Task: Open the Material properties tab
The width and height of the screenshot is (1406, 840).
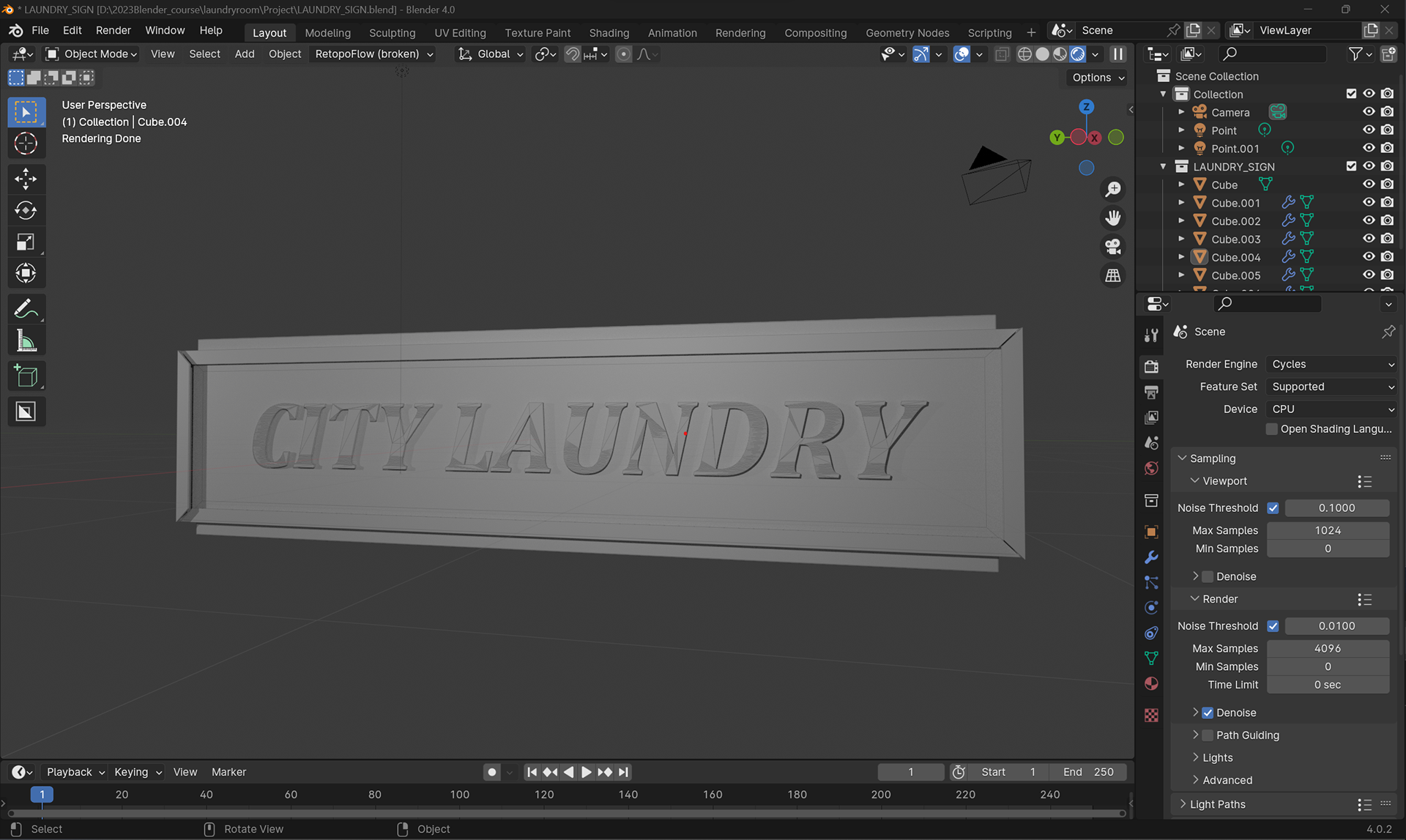Action: [x=1151, y=683]
